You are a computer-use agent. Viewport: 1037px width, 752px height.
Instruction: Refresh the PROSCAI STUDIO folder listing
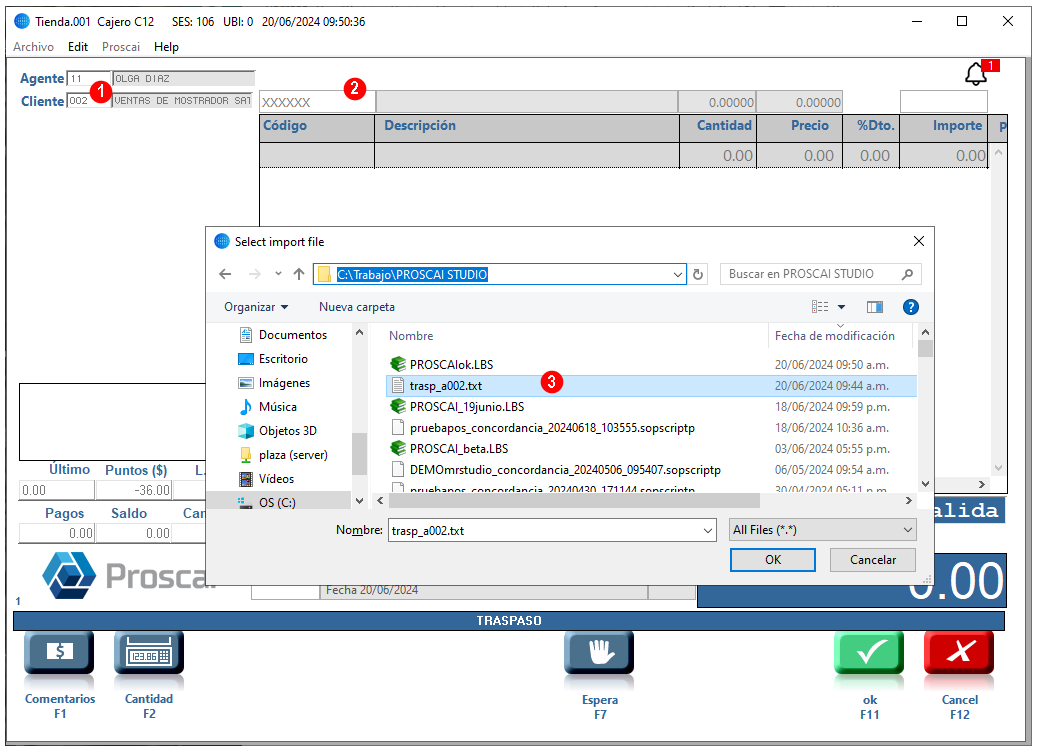tap(698, 274)
